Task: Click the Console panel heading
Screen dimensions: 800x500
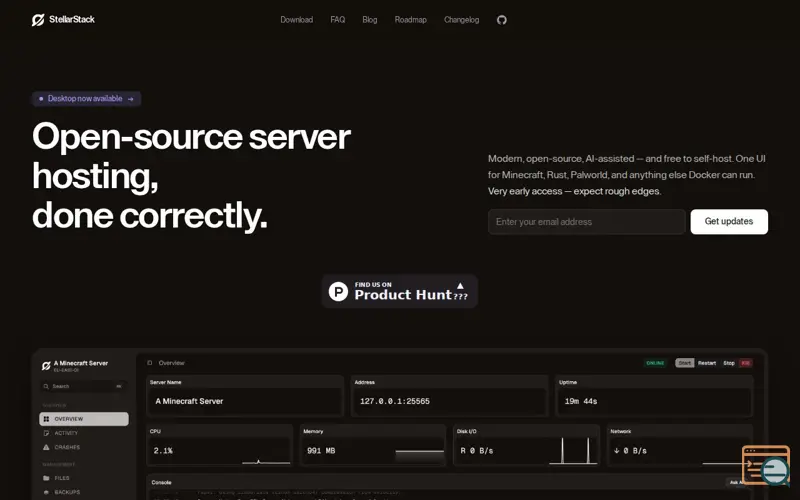Action: tap(161, 482)
